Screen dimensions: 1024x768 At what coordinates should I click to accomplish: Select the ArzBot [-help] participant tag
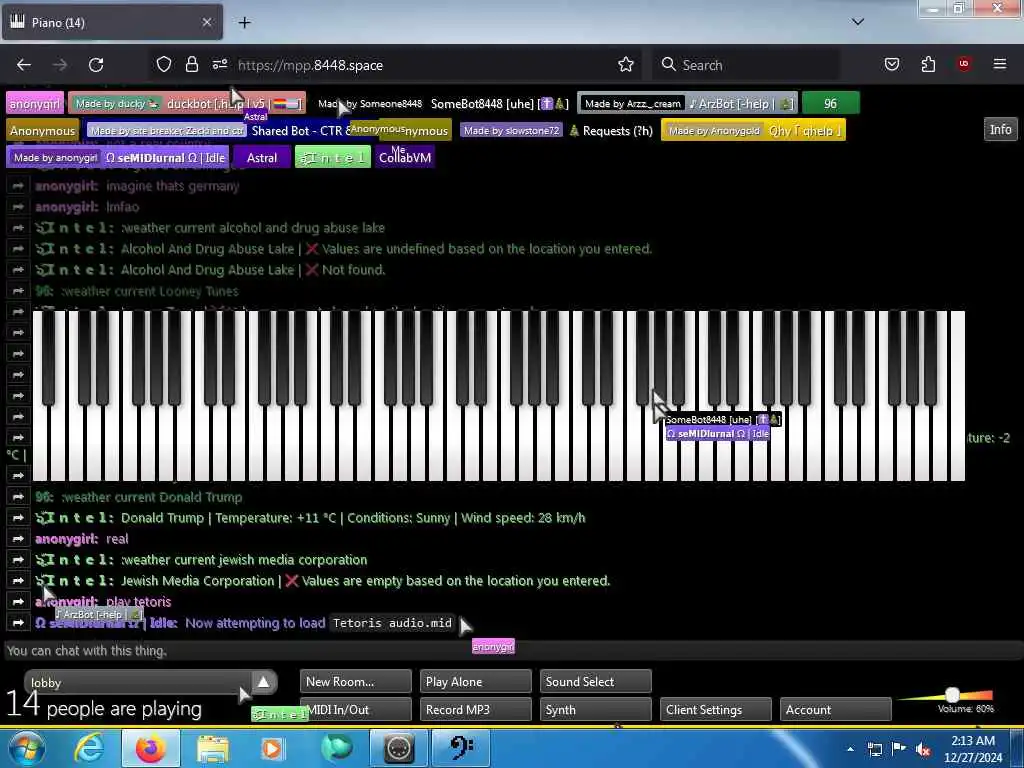pyautogui.click(x=687, y=103)
